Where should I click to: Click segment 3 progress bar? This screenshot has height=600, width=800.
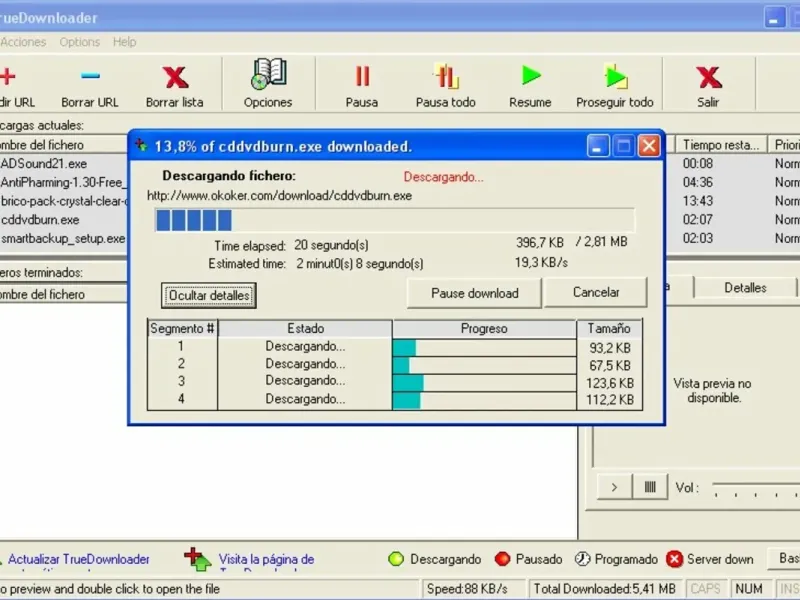pyautogui.click(x=484, y=383)
